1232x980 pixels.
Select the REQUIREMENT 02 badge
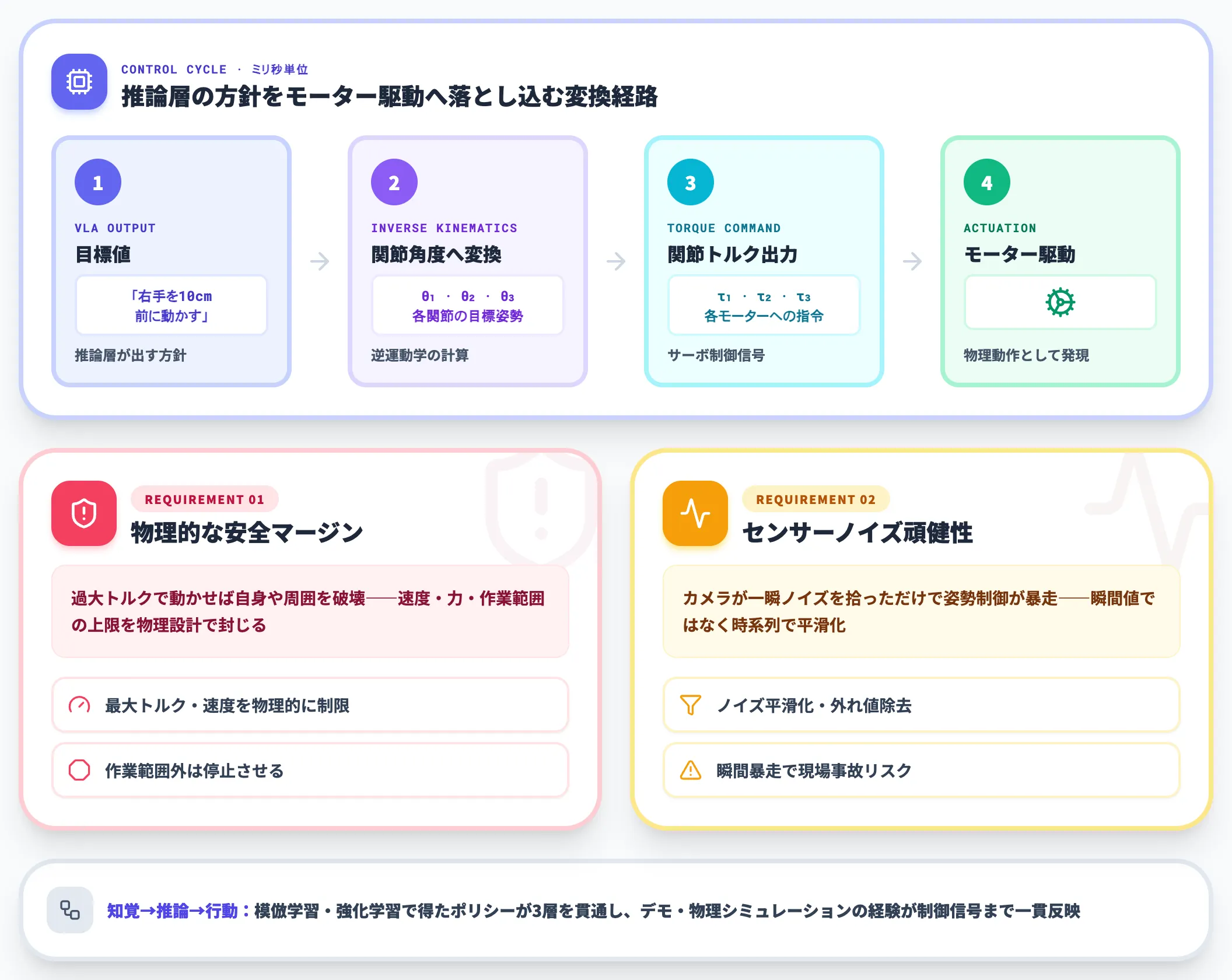(816, 499)
